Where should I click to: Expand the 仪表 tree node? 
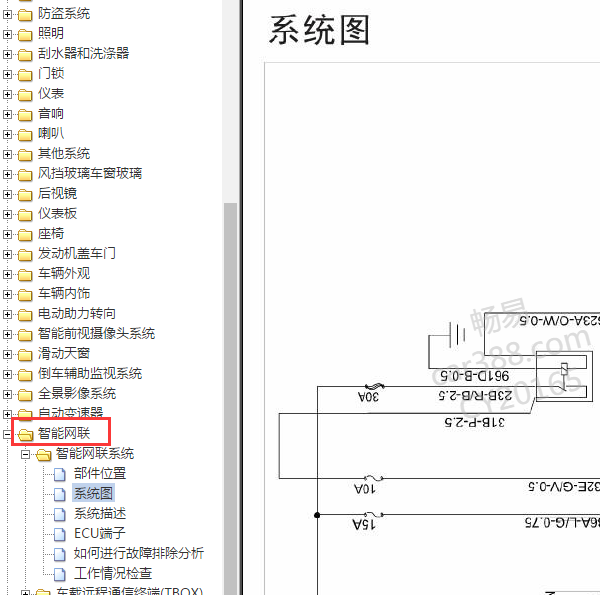[x=7, y=94]
